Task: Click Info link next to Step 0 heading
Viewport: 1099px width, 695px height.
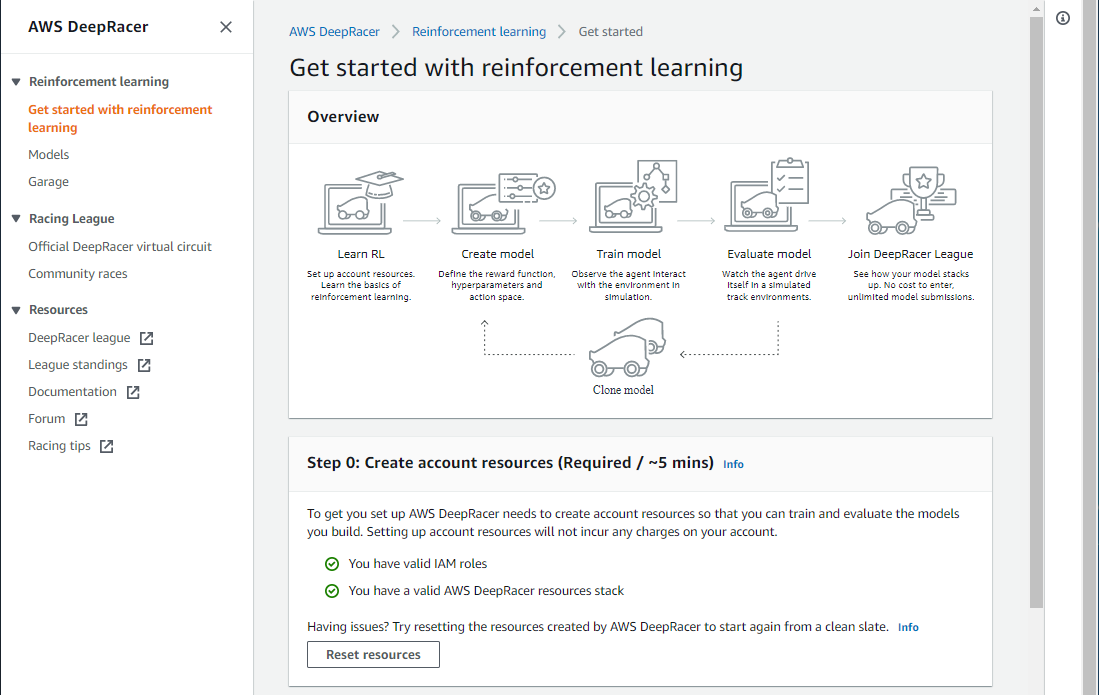Action: tap(733, 464)
